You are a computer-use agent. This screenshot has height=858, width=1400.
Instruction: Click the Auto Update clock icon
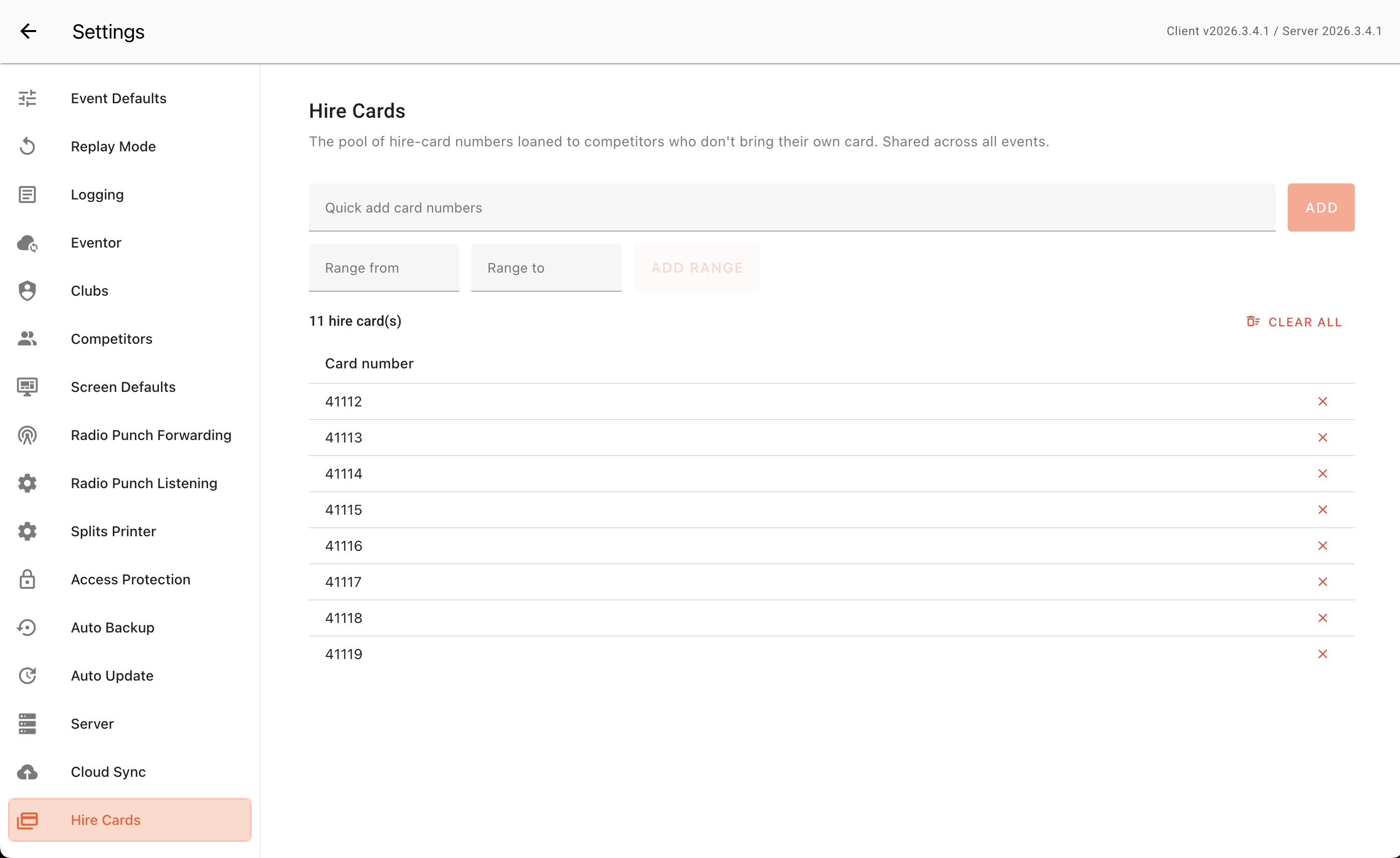pyautogui.click(x=27, y=676)
